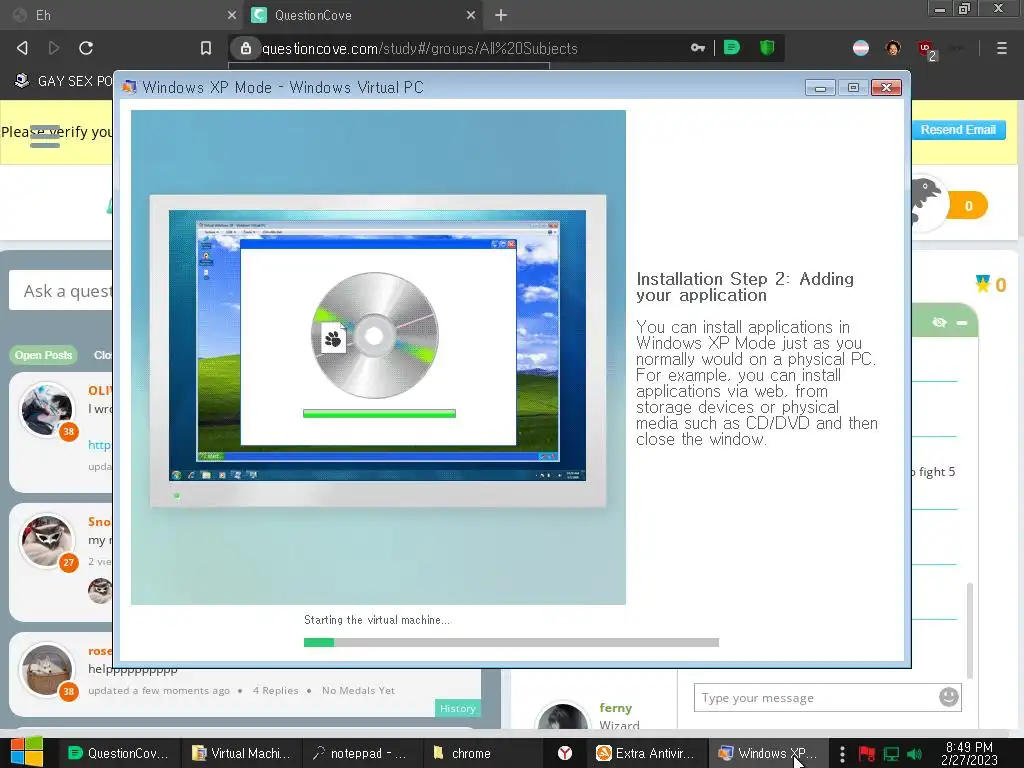
Task: Open the first post user's avatar
Action: point(47,410)
